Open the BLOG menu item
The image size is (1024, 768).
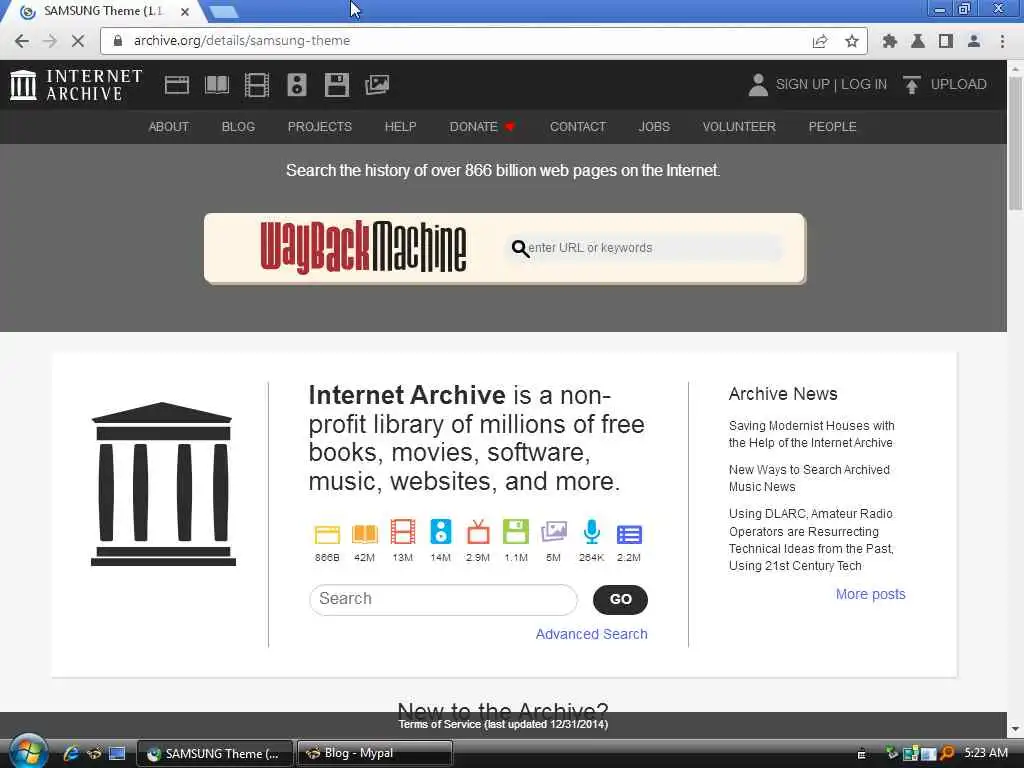click(x=238, y=127)
